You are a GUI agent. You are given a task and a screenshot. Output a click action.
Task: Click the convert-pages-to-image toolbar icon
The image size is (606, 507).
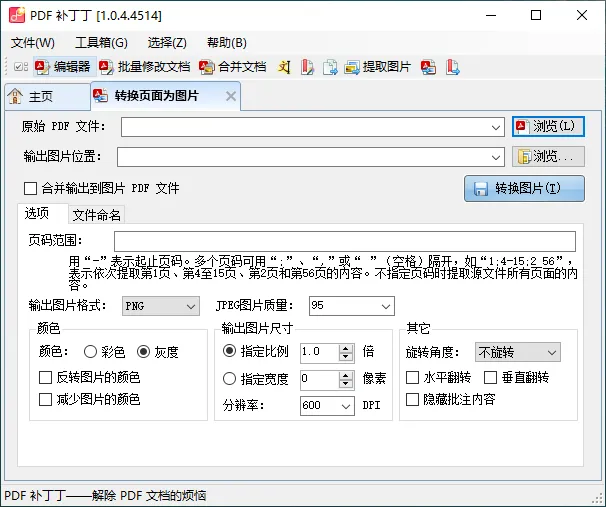tap(429, 67)
